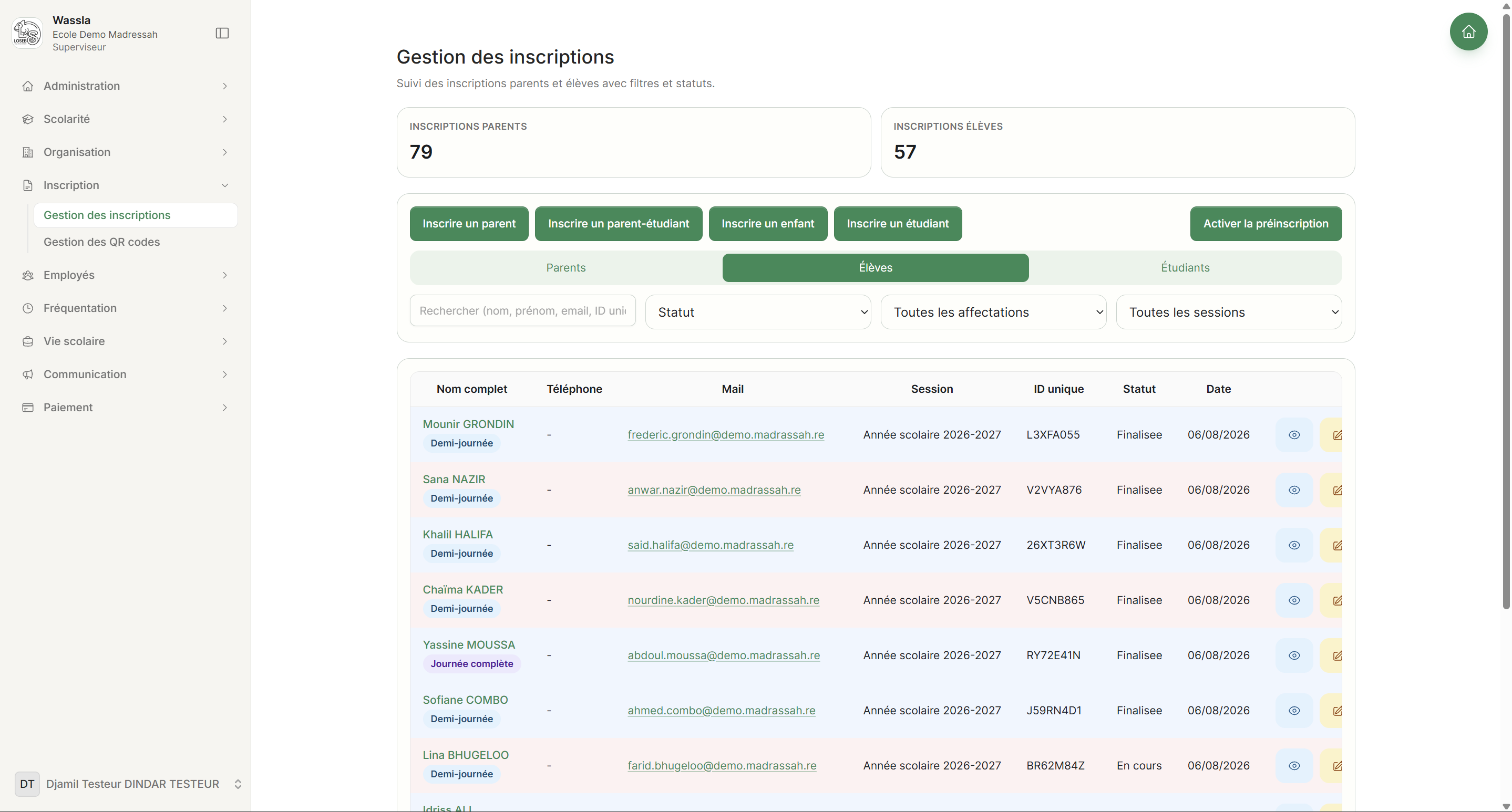Expand the Paiement menu chevron
The image size is (1512, 812).
[225, 408]
